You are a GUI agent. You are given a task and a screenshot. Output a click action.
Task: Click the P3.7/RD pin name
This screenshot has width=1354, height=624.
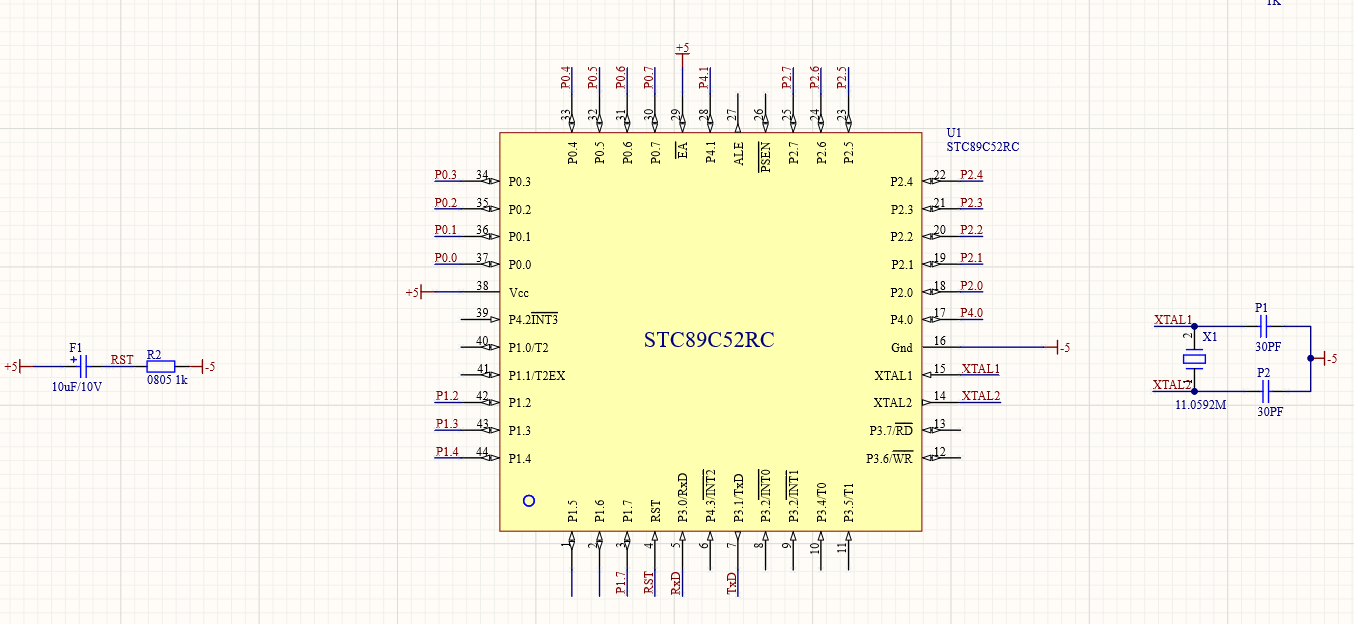(x=890, y=431)
